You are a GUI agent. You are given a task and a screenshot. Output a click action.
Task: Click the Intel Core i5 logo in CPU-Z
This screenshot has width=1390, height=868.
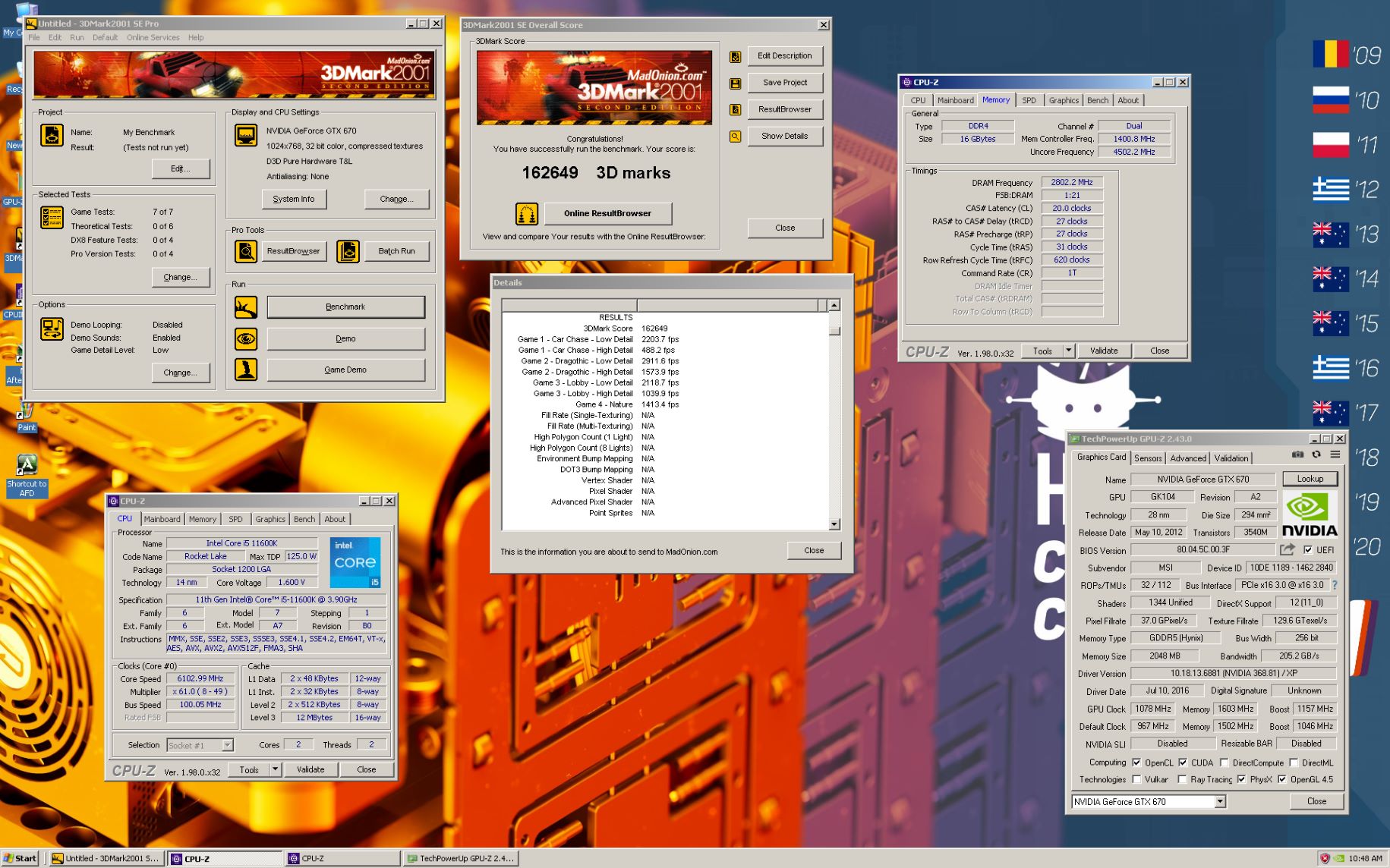[355, 563]
